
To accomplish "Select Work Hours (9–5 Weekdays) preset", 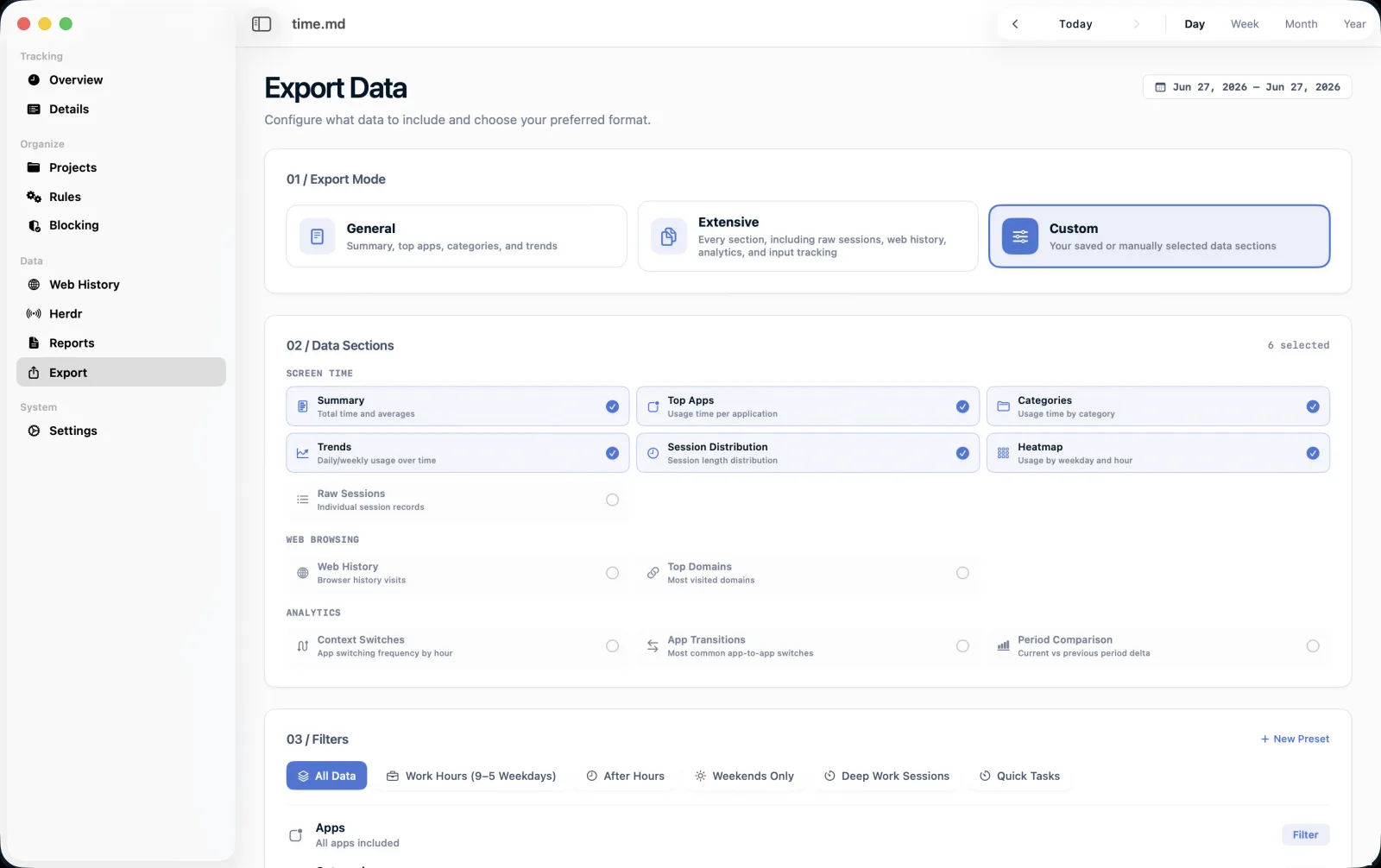I will (x=471, y=776).
